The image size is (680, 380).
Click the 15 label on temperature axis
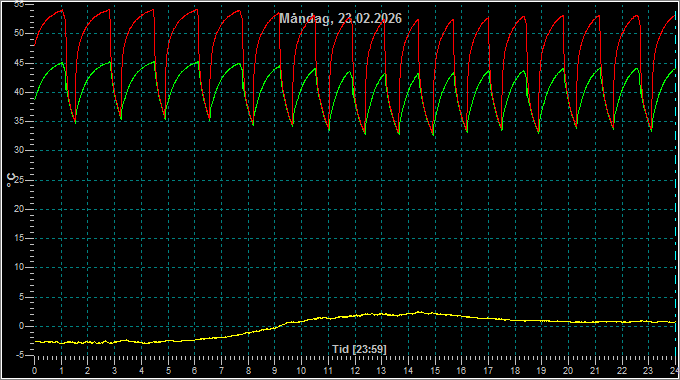tap(19, 238)
